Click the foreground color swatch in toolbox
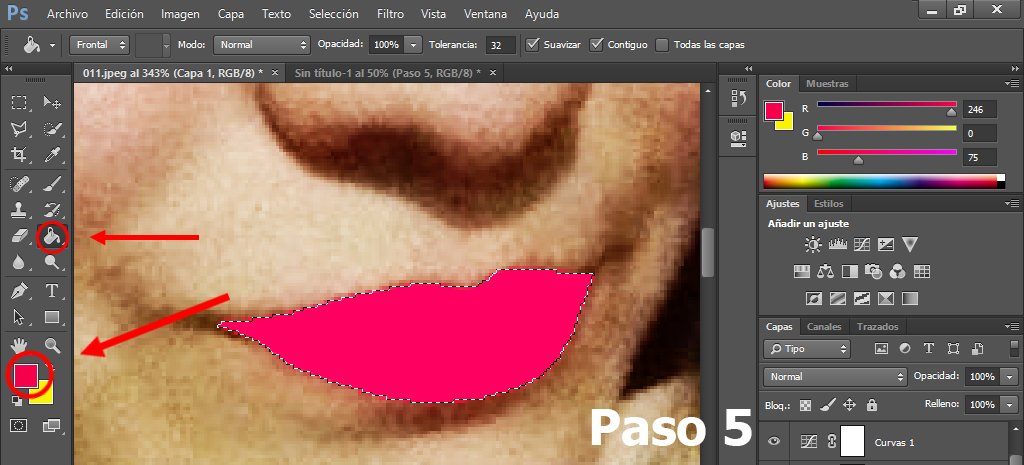1024x465 pixels. point(25,376)
